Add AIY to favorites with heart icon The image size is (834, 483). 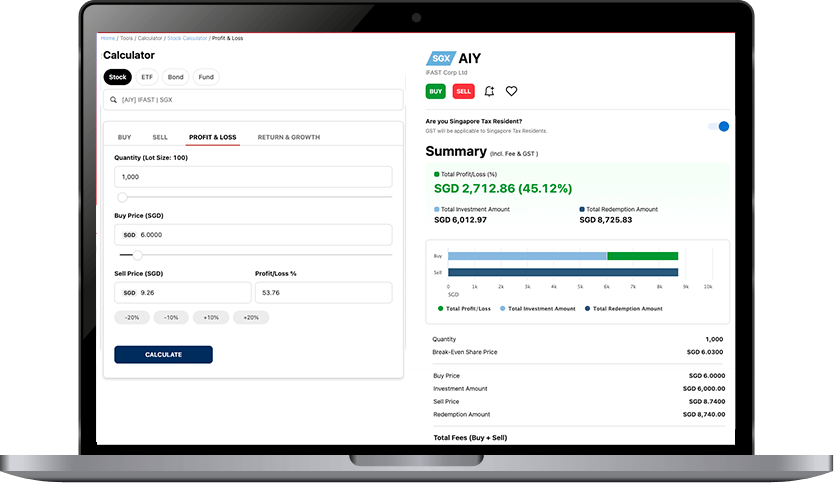click(511, 91)
